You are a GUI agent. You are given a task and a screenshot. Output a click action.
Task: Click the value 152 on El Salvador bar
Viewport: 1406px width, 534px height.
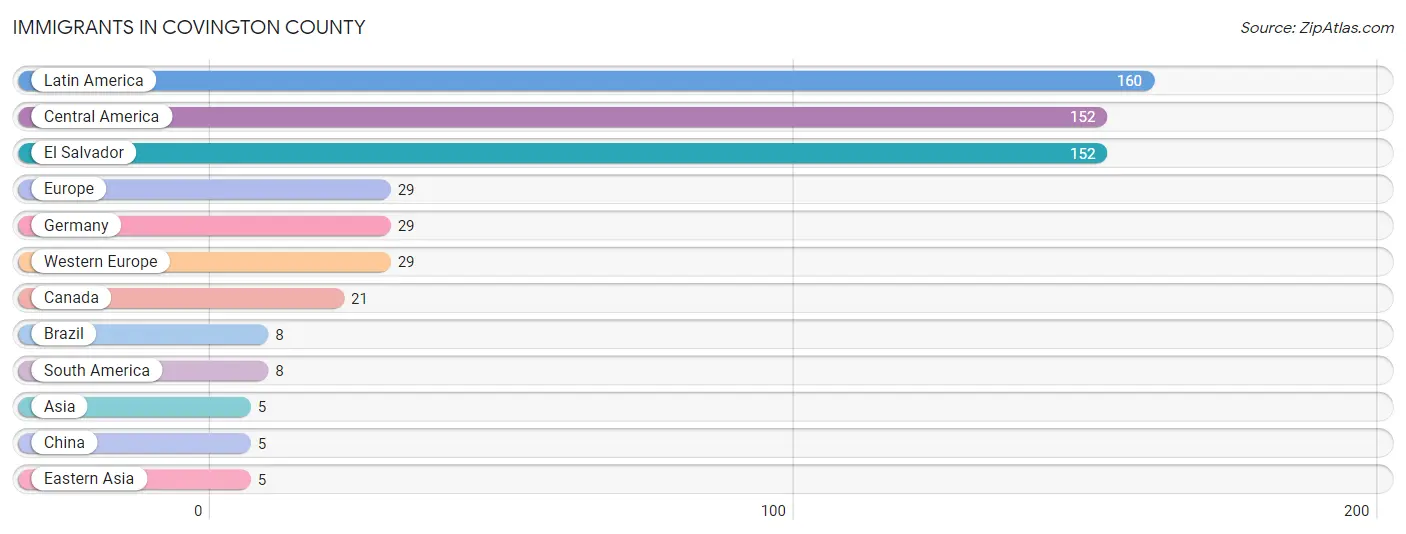pos(1082,154)
